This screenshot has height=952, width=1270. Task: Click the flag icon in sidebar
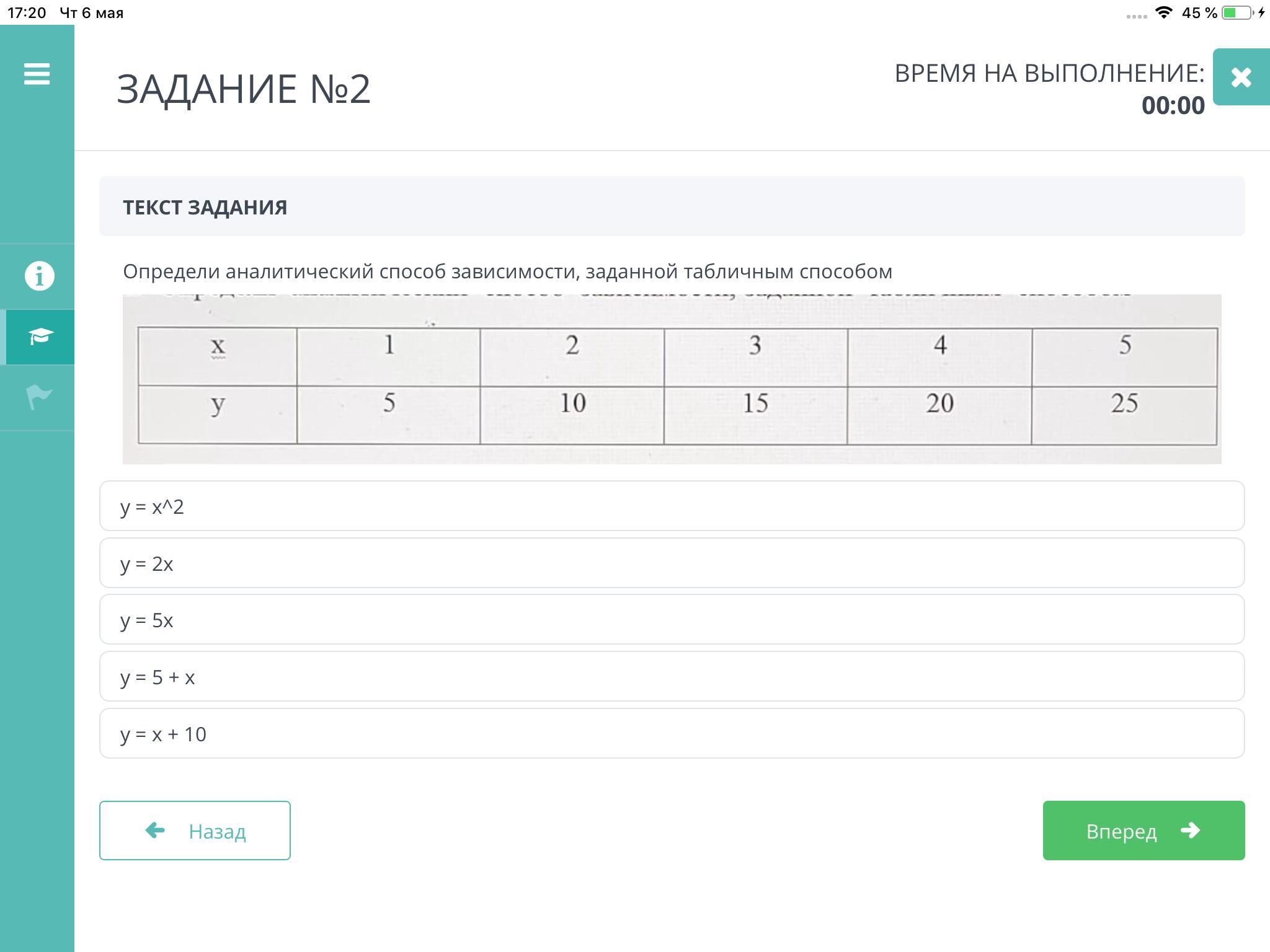tap(39, 397)
